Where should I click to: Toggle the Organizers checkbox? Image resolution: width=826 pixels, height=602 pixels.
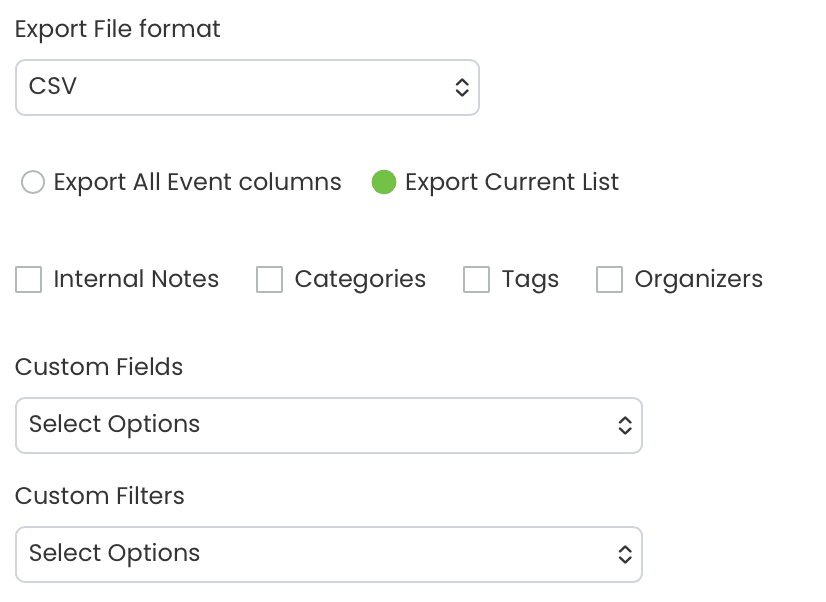[x=610, y=280]
